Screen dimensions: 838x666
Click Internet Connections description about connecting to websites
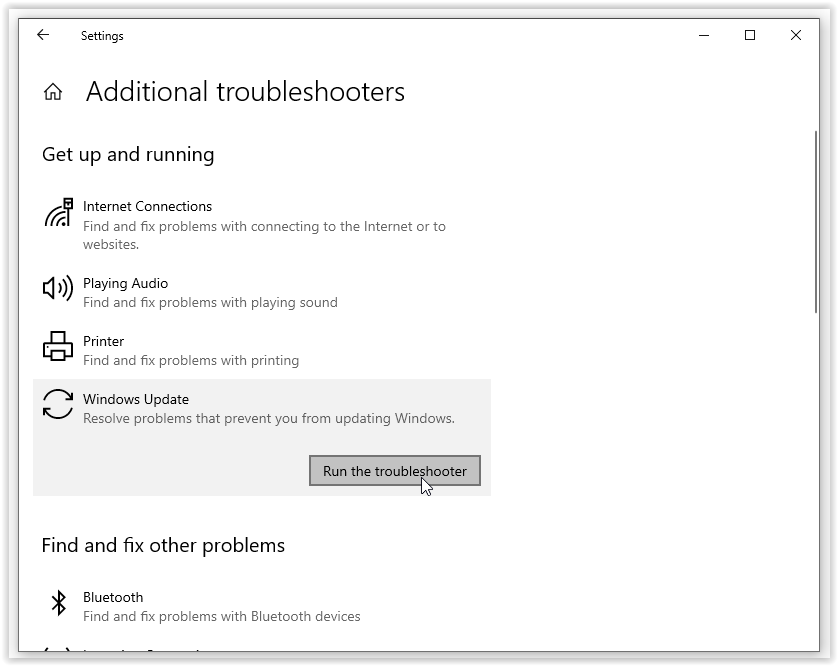point(264,235)
